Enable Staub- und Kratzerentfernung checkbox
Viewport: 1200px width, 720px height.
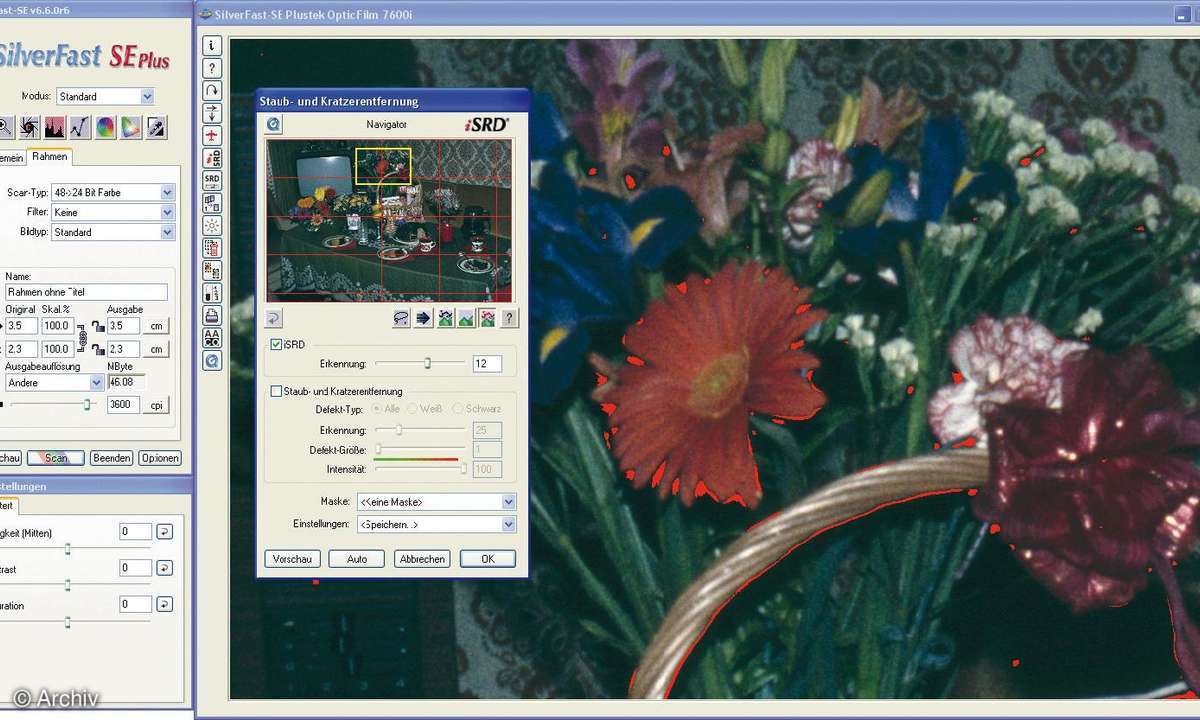(x=277, y=392)
